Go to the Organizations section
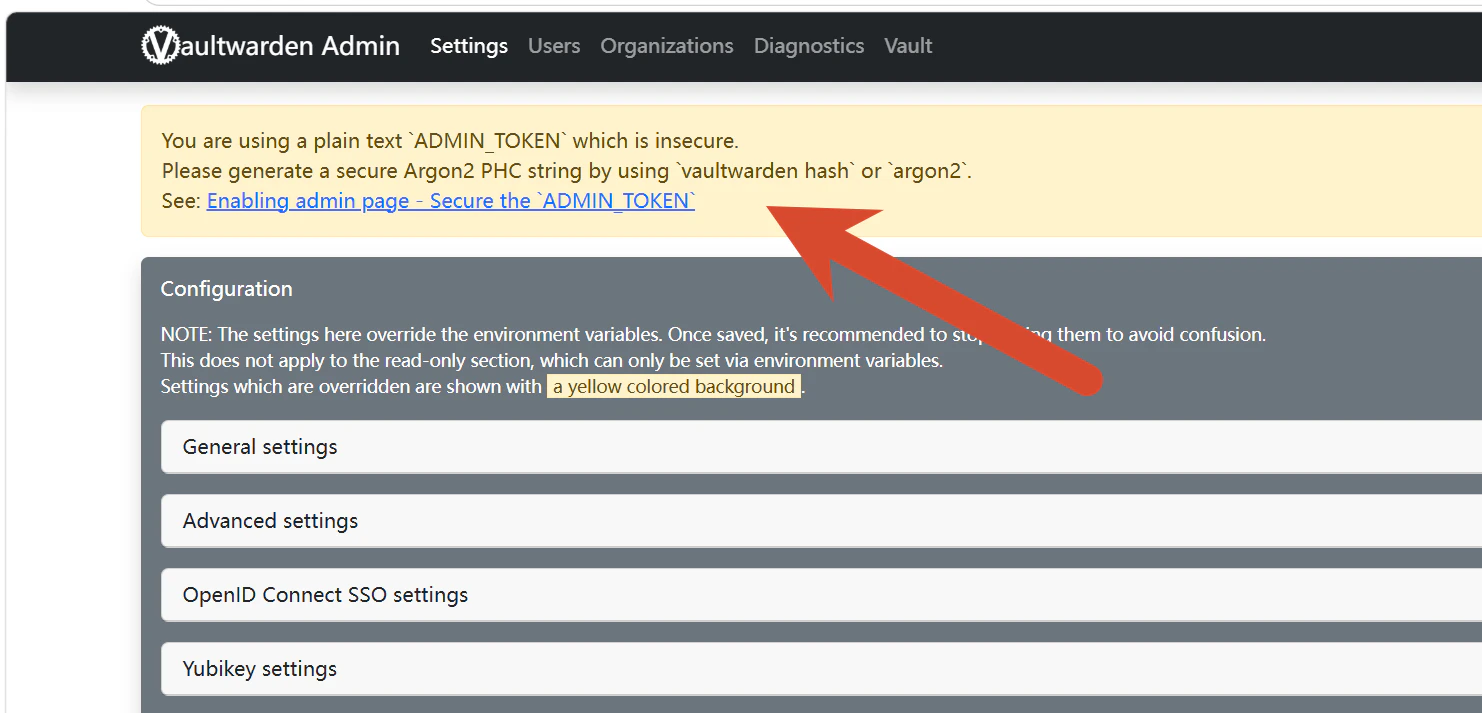 pyautogui.click(x=667, y=46)
